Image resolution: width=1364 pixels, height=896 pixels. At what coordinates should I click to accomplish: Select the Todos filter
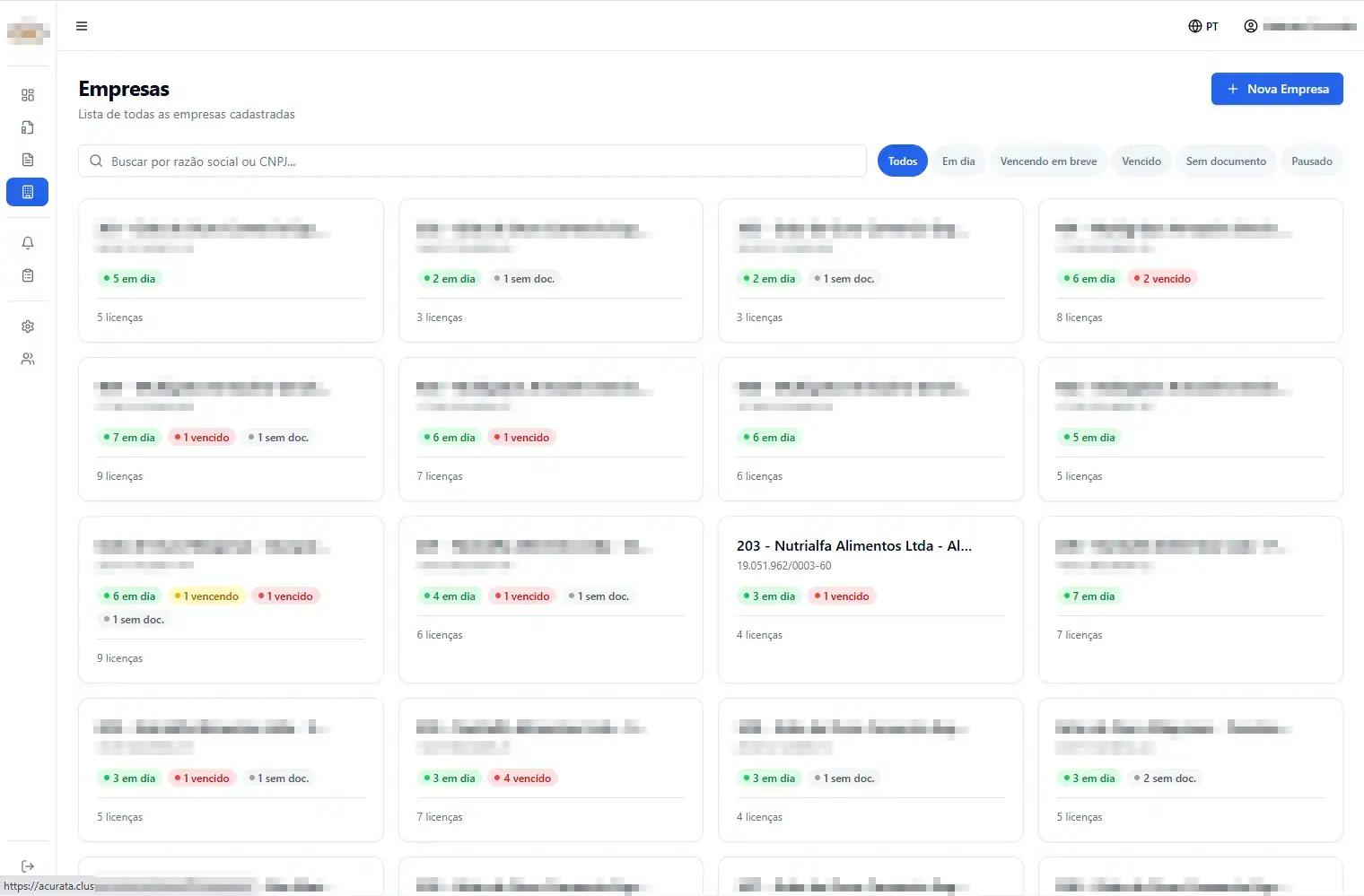902,161
